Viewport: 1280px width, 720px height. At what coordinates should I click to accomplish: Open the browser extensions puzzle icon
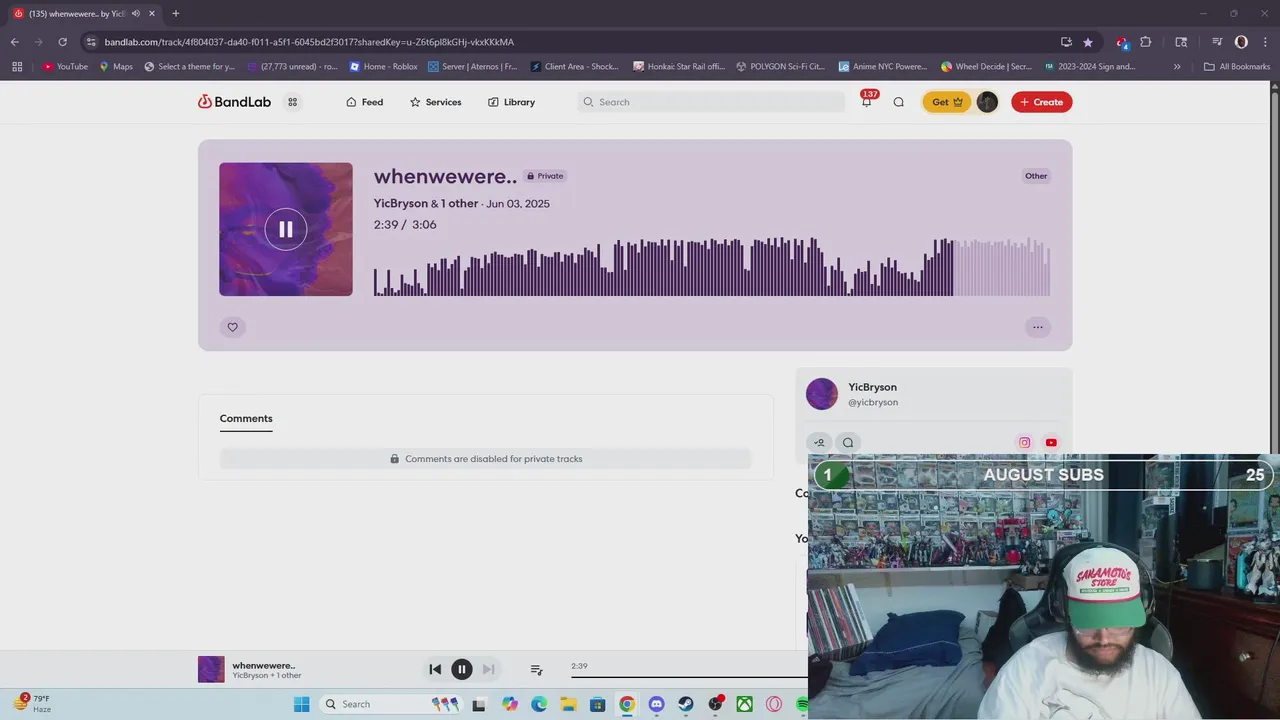[x=1146, y=42]
